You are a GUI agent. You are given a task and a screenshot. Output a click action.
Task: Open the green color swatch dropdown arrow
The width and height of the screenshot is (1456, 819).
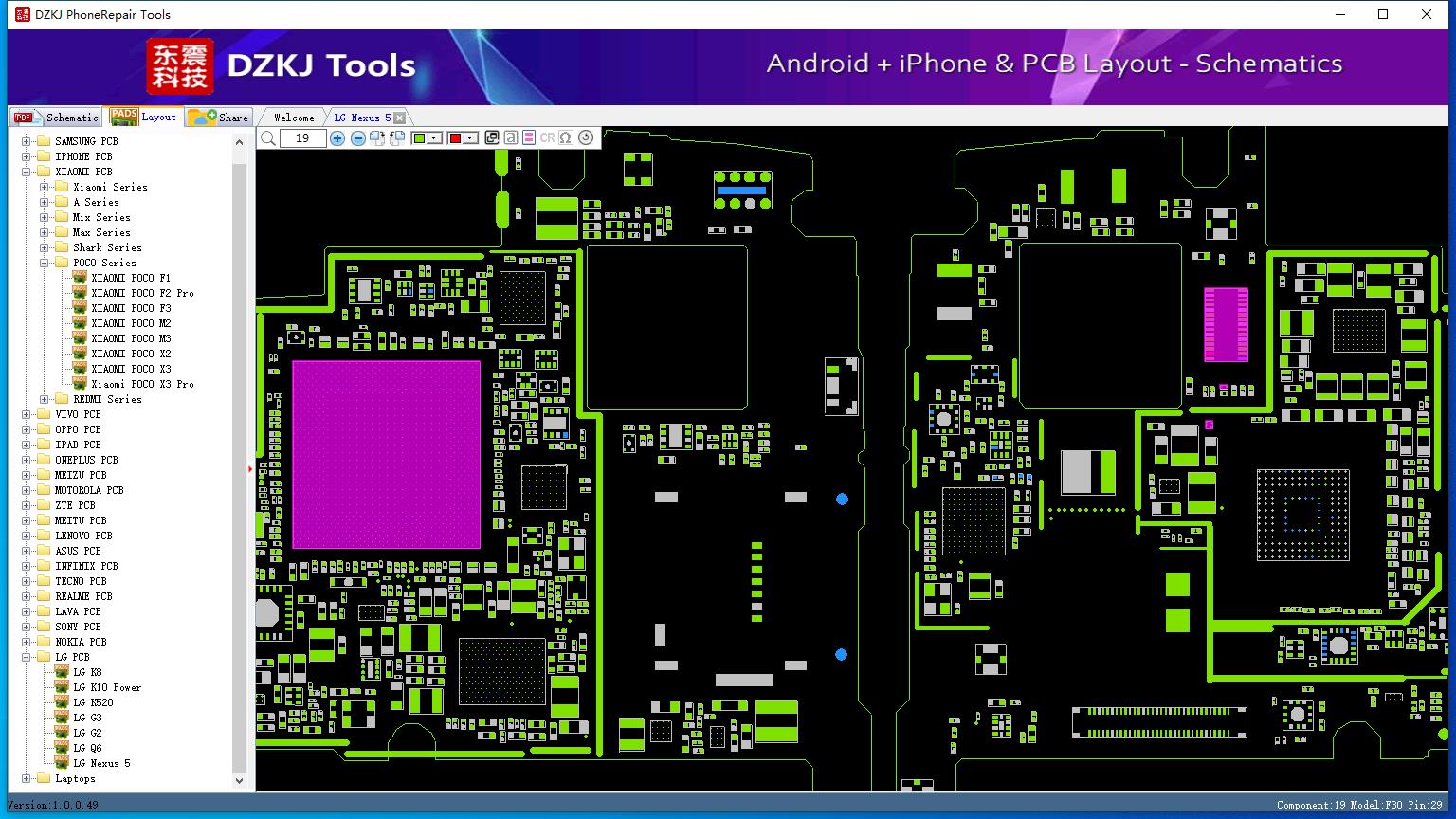[x=435, y=138]
